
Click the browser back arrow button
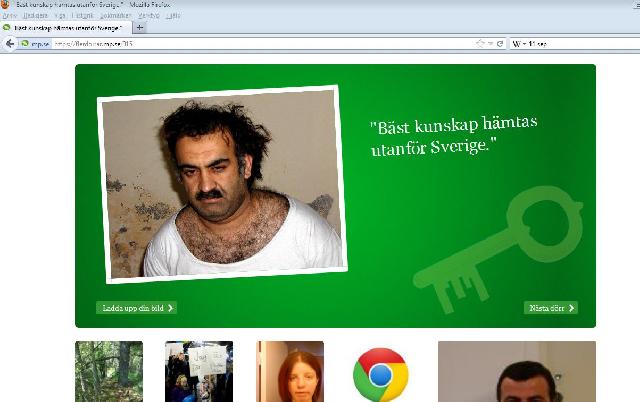(10, 44)
